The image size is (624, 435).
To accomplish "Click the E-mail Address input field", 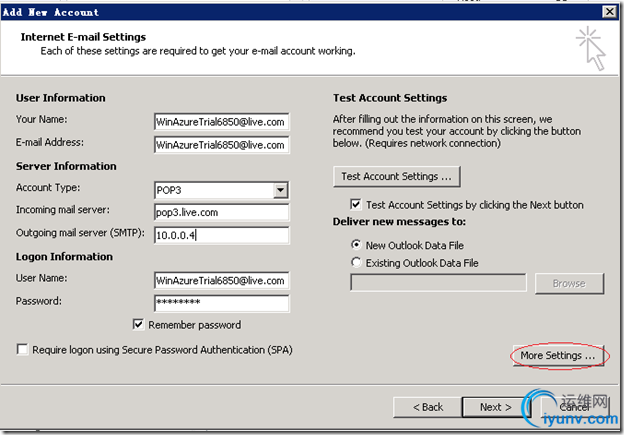I will [x=222, y=145].
